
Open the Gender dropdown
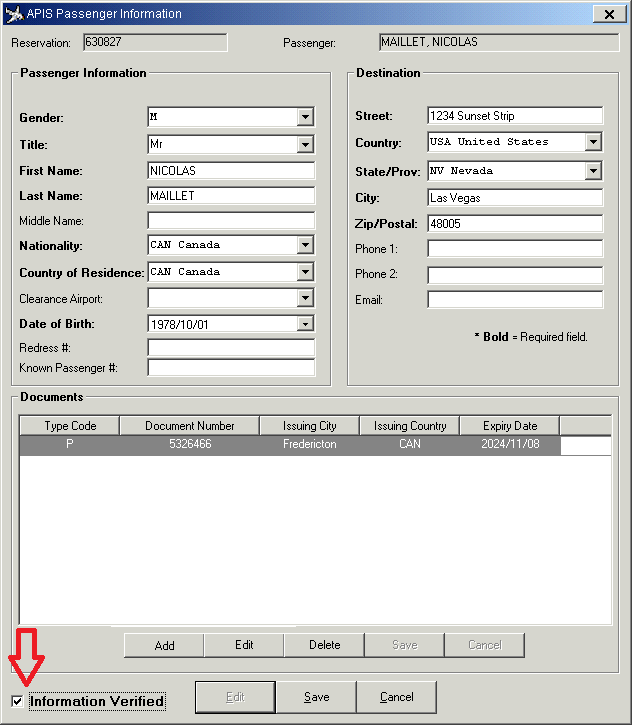click(x=305, y=117)
